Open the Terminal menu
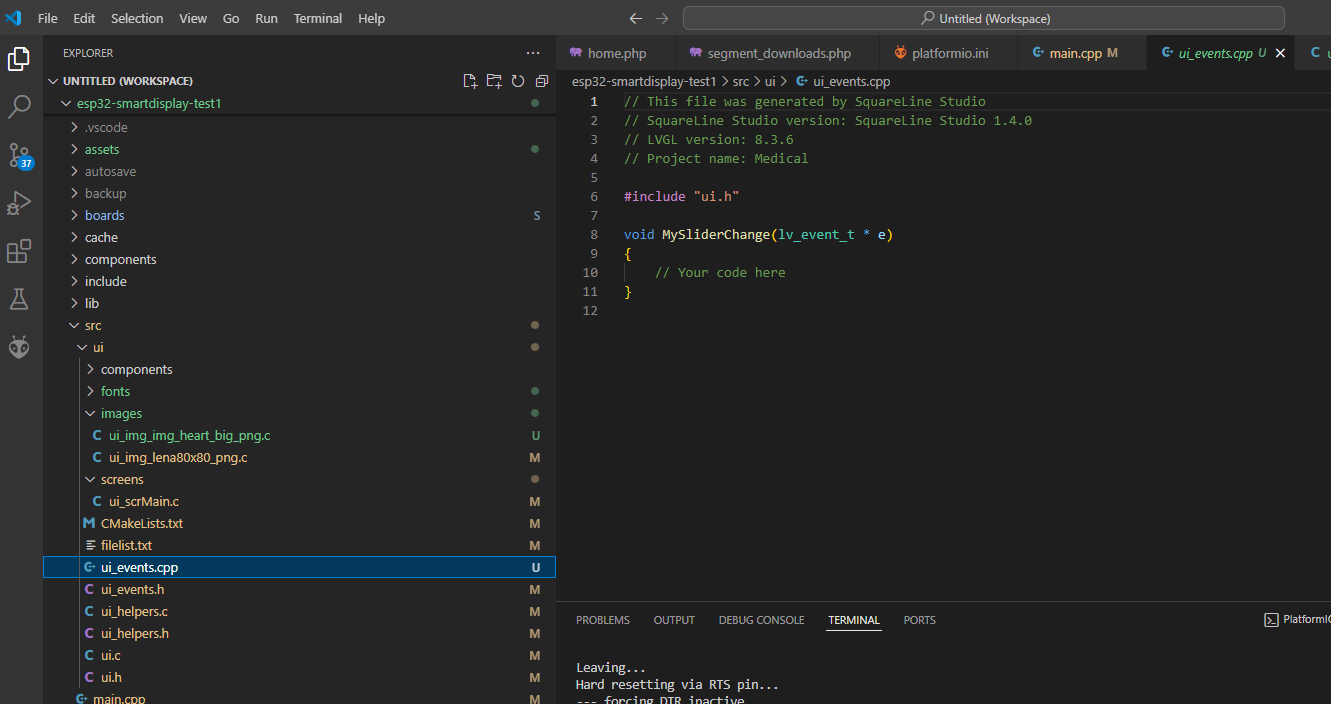This screenshot has height=704, width=1331. click(x=318, y=18)
